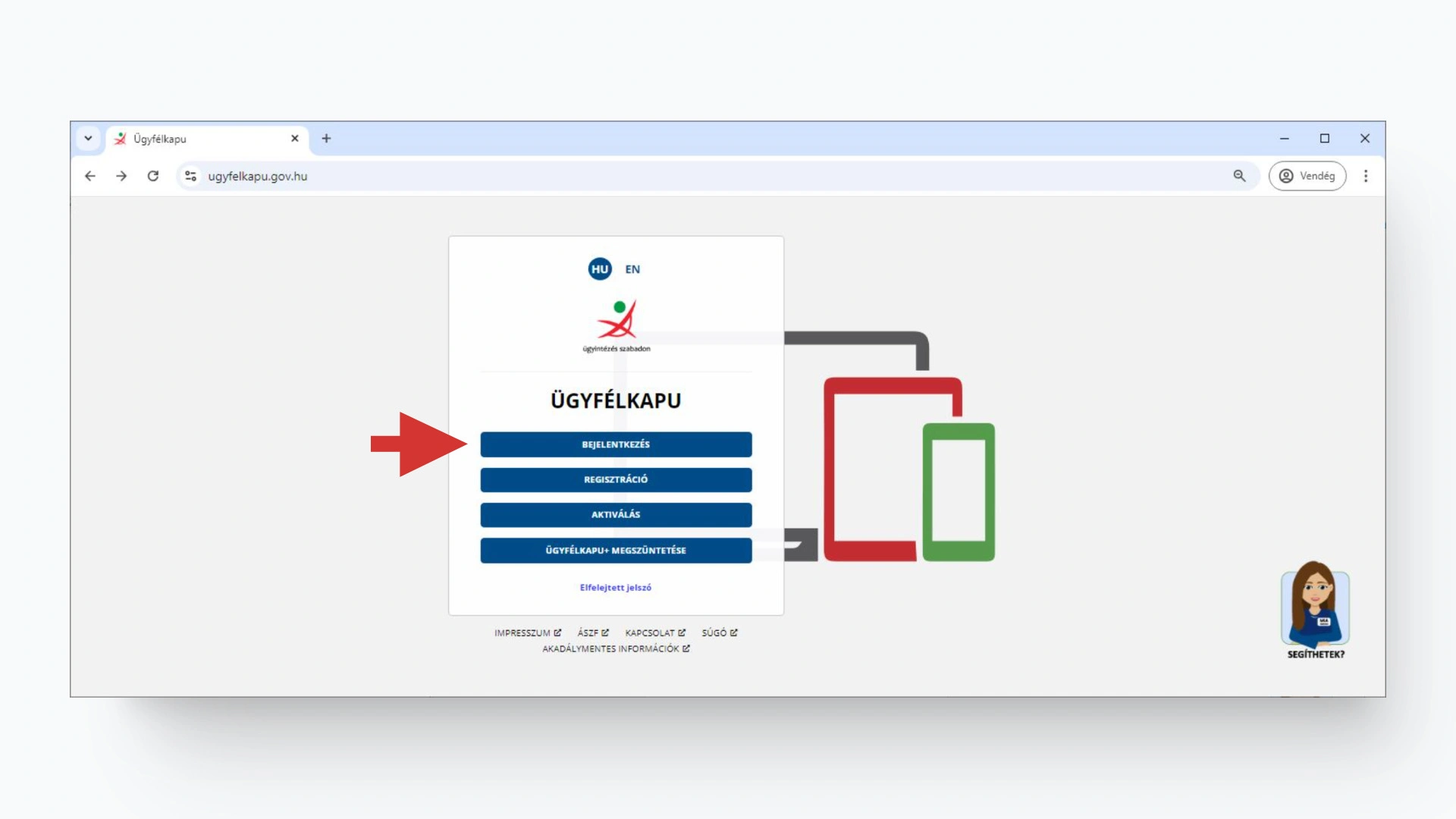Select the Ügyfélkapu browser tab

click(x=197, y=139)
